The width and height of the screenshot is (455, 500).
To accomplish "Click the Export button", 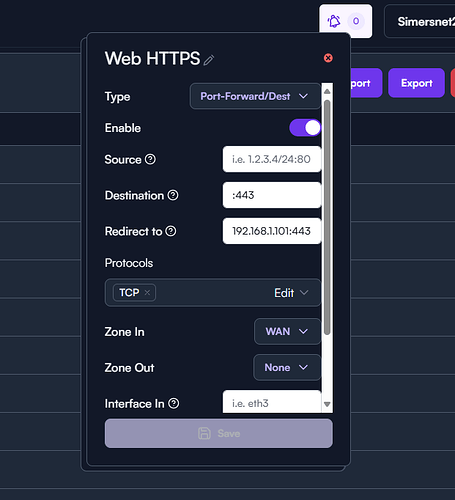I will (416, 83).
